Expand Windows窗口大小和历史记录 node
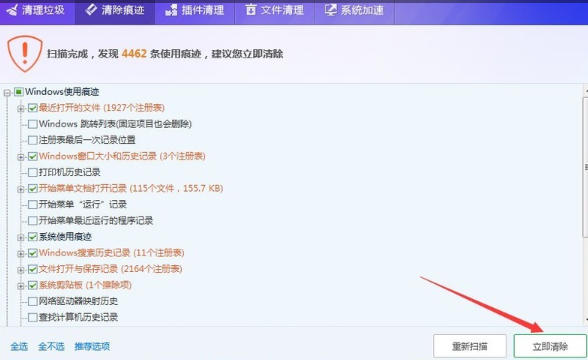The width and height of the screenshot is (588, 360). tap(21, 157)
